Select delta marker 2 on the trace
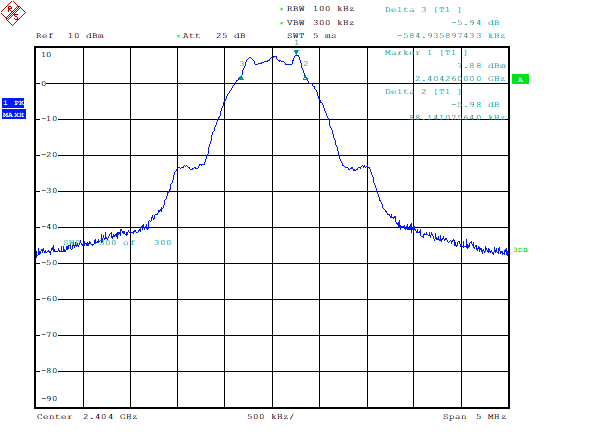605x445 pixels. pyautogui.click(x=305, y=79)
